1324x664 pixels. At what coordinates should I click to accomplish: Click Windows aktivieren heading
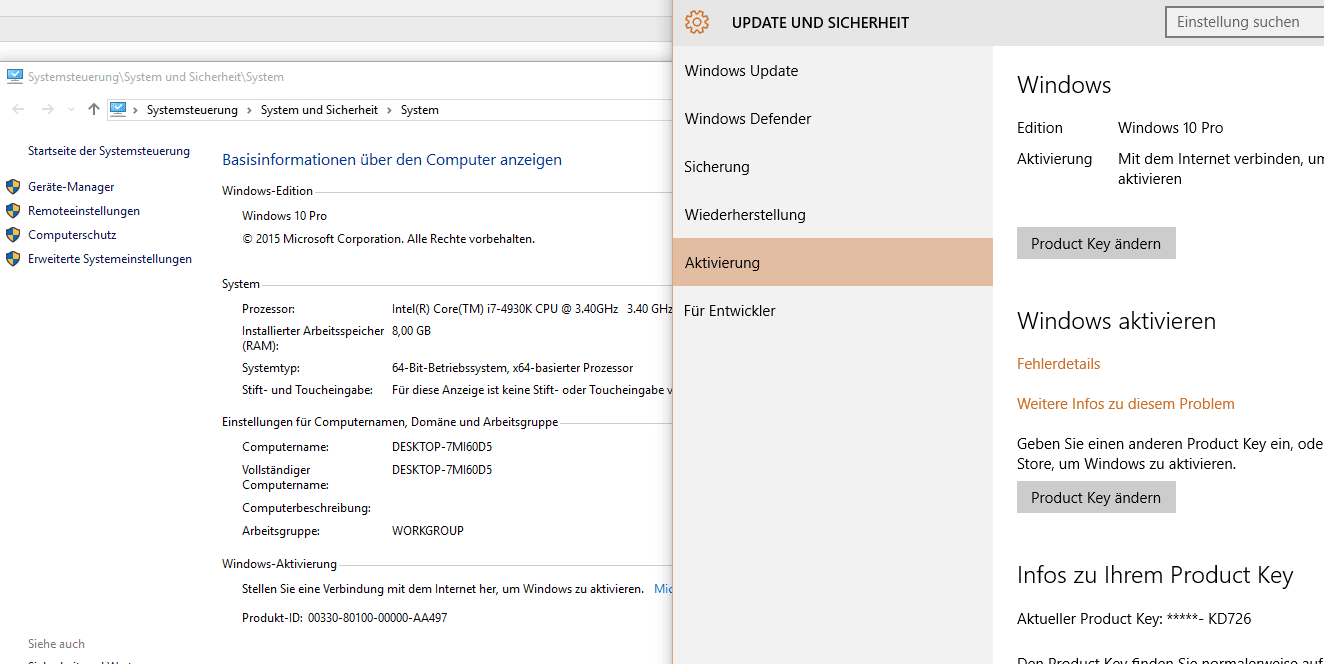pyautogui.click(x=1116, y=321)
